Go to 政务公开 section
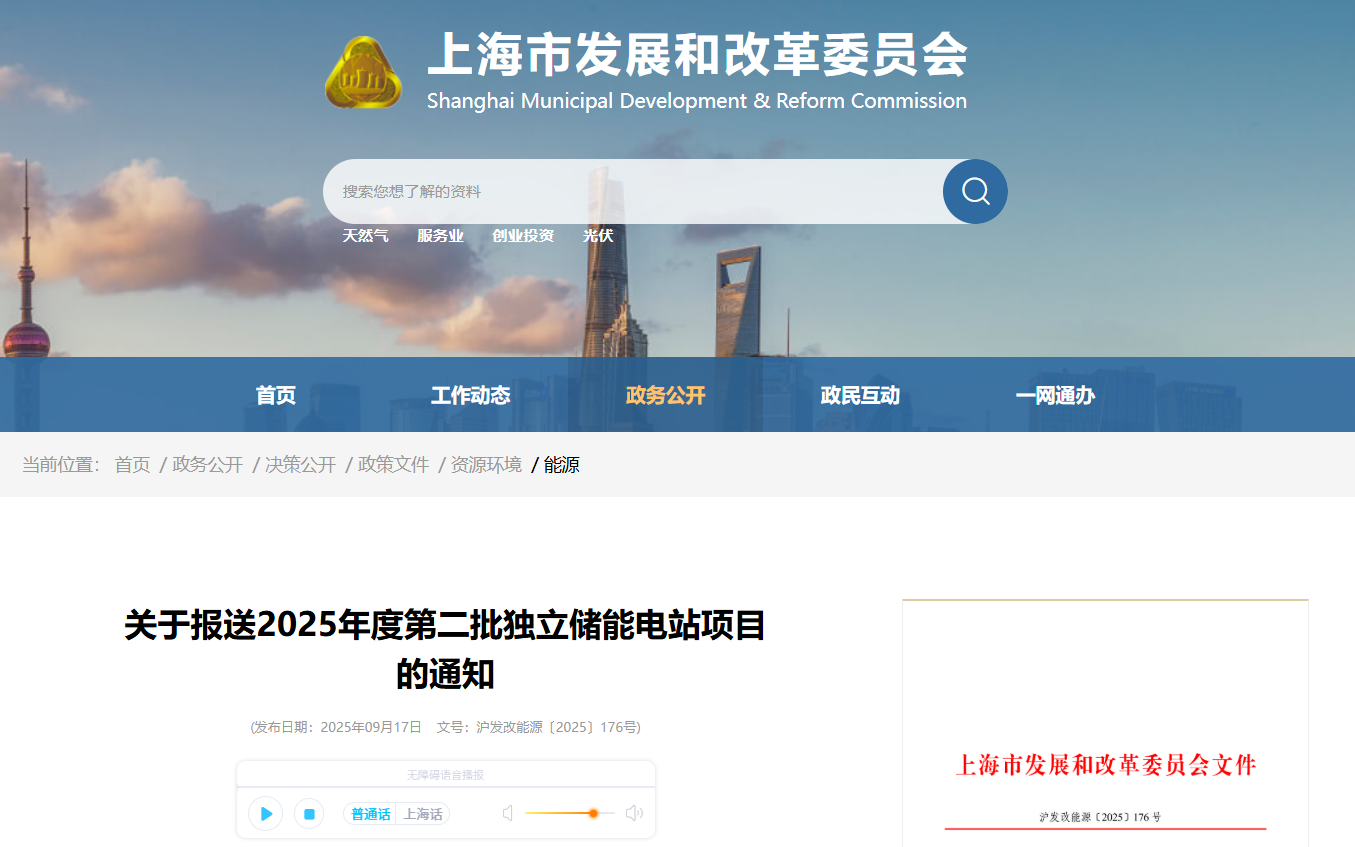The width and height of the screenshot is (1355, 847). tap(665, 395)
